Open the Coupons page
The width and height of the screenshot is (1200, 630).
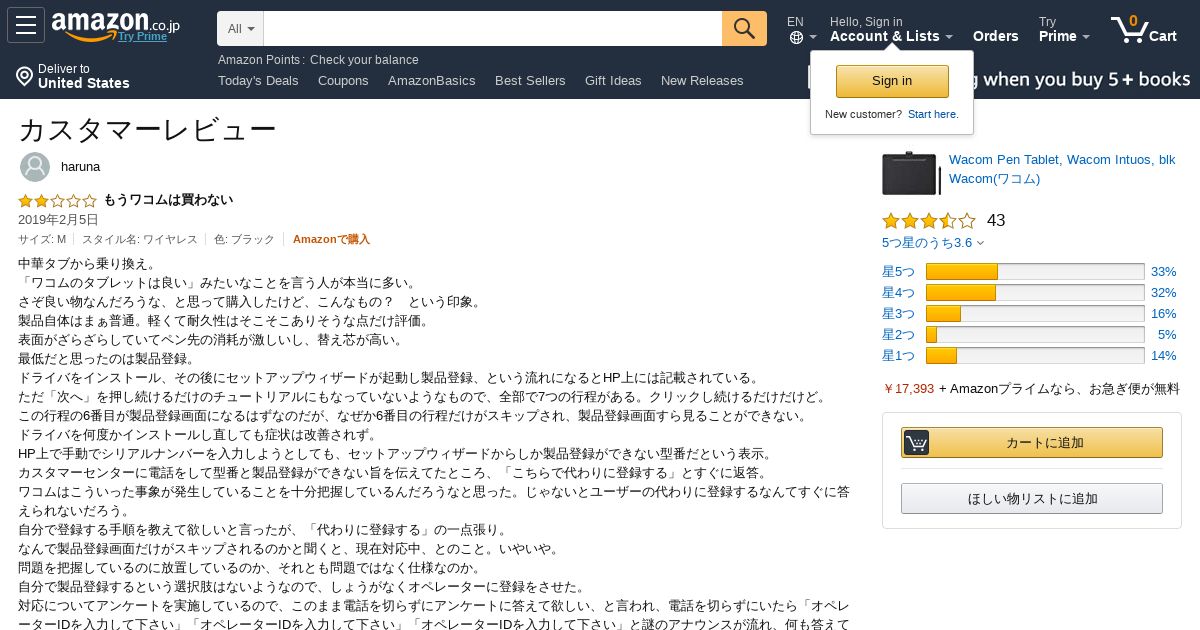tap(343, 81)
